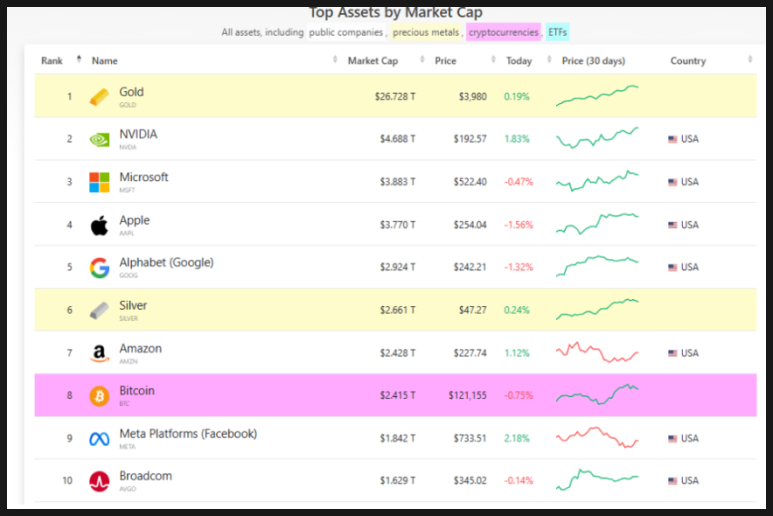Open the public companies link
The width and height of the screenshot is (773, 516).
pos(346,32)
